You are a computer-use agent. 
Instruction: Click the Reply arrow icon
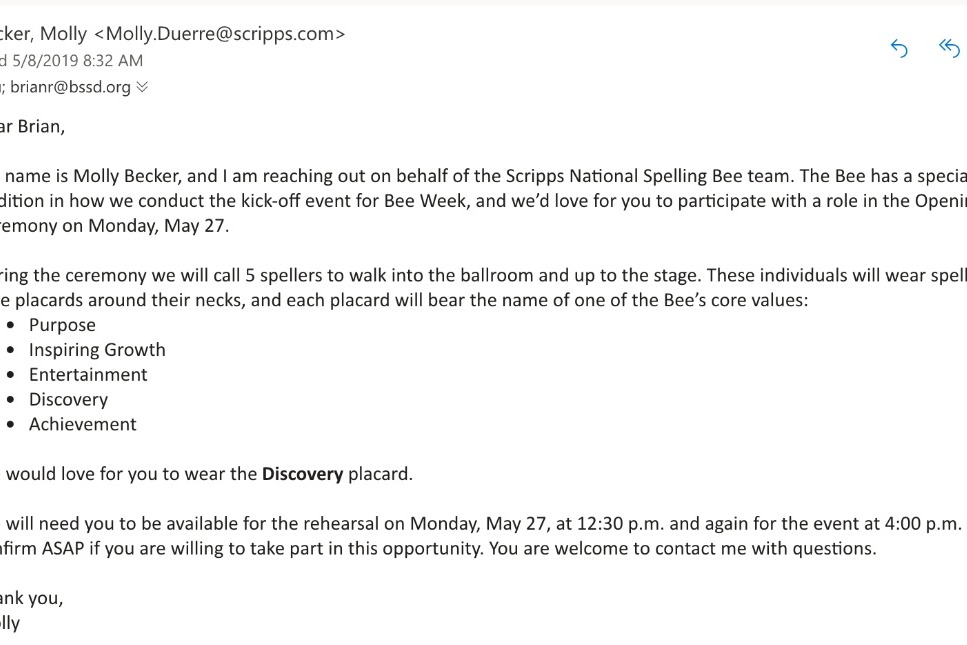(x=899, y=48)
